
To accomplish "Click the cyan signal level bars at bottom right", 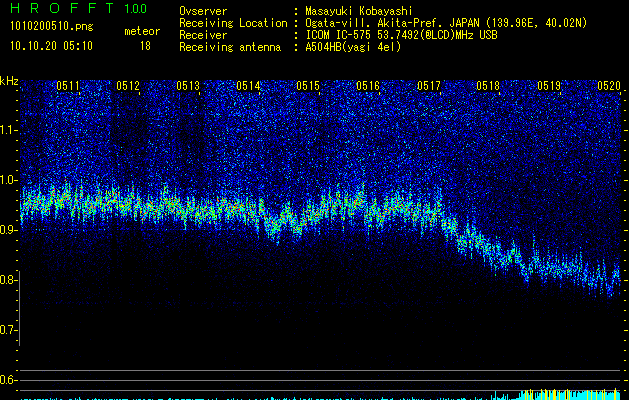I will click(570, 394).
